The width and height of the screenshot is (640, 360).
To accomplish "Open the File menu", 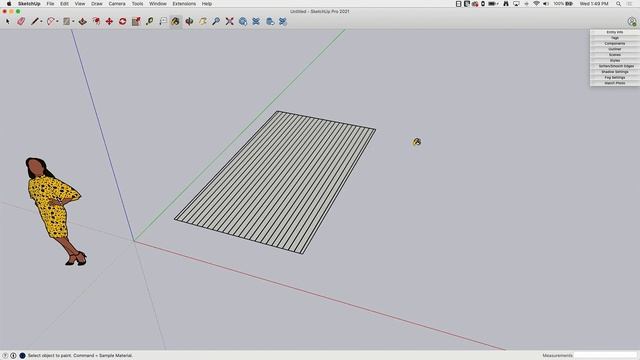I will (x=50, y=4).
